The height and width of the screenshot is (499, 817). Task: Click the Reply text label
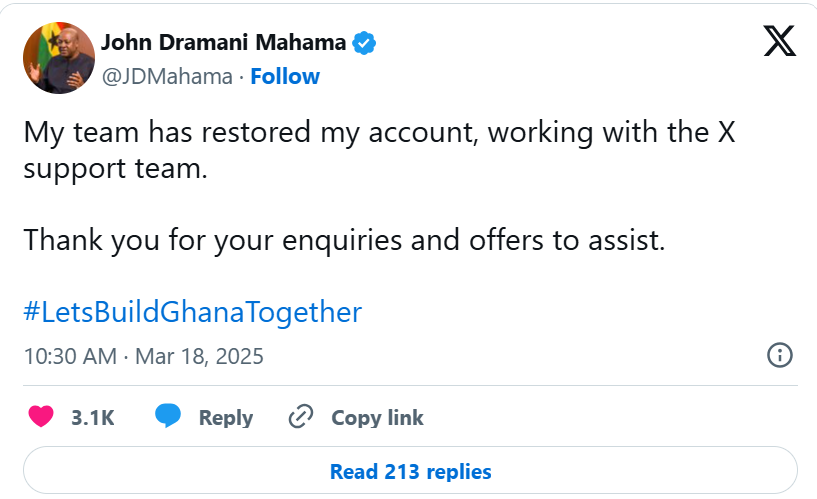(226, 418)
